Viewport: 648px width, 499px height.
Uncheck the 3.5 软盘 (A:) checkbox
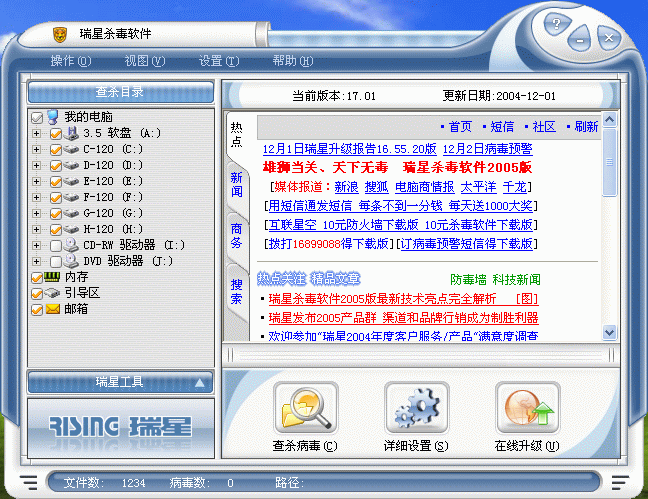[x=55, y=134]
